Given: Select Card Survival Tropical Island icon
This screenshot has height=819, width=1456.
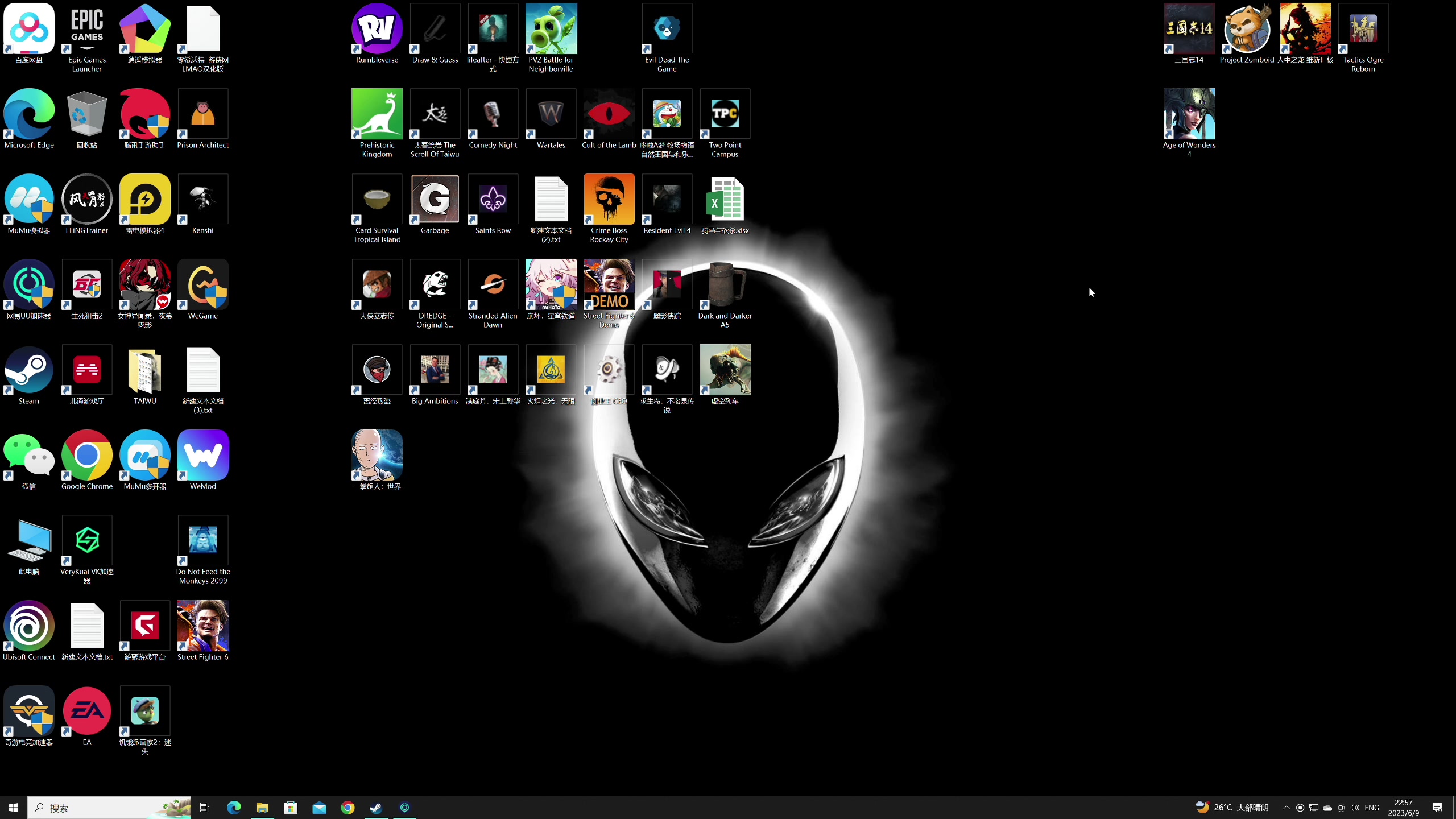Looking at the screenshot, I should point(377,209).
